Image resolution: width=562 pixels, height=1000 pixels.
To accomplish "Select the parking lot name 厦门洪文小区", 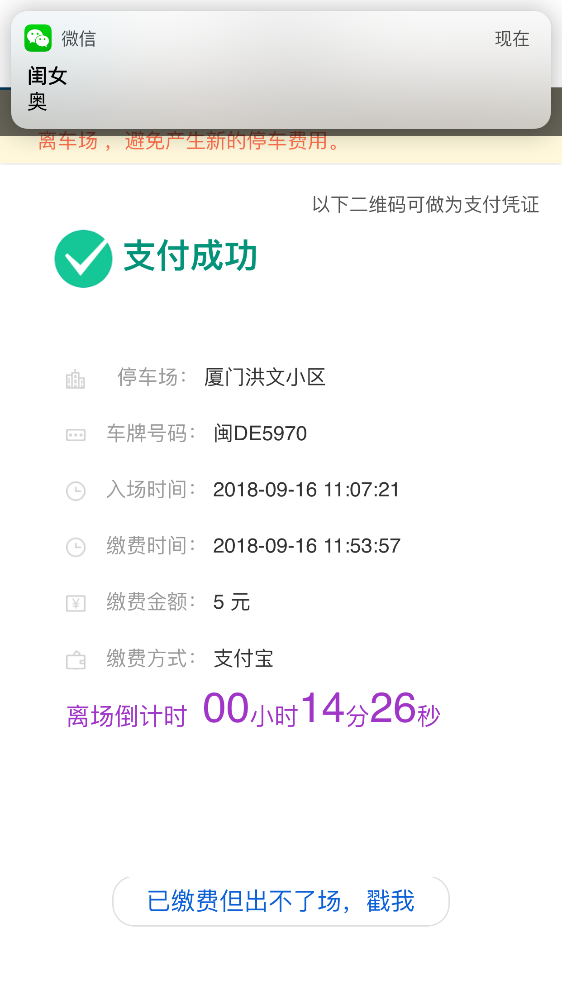I will click(x=265, y=377).
